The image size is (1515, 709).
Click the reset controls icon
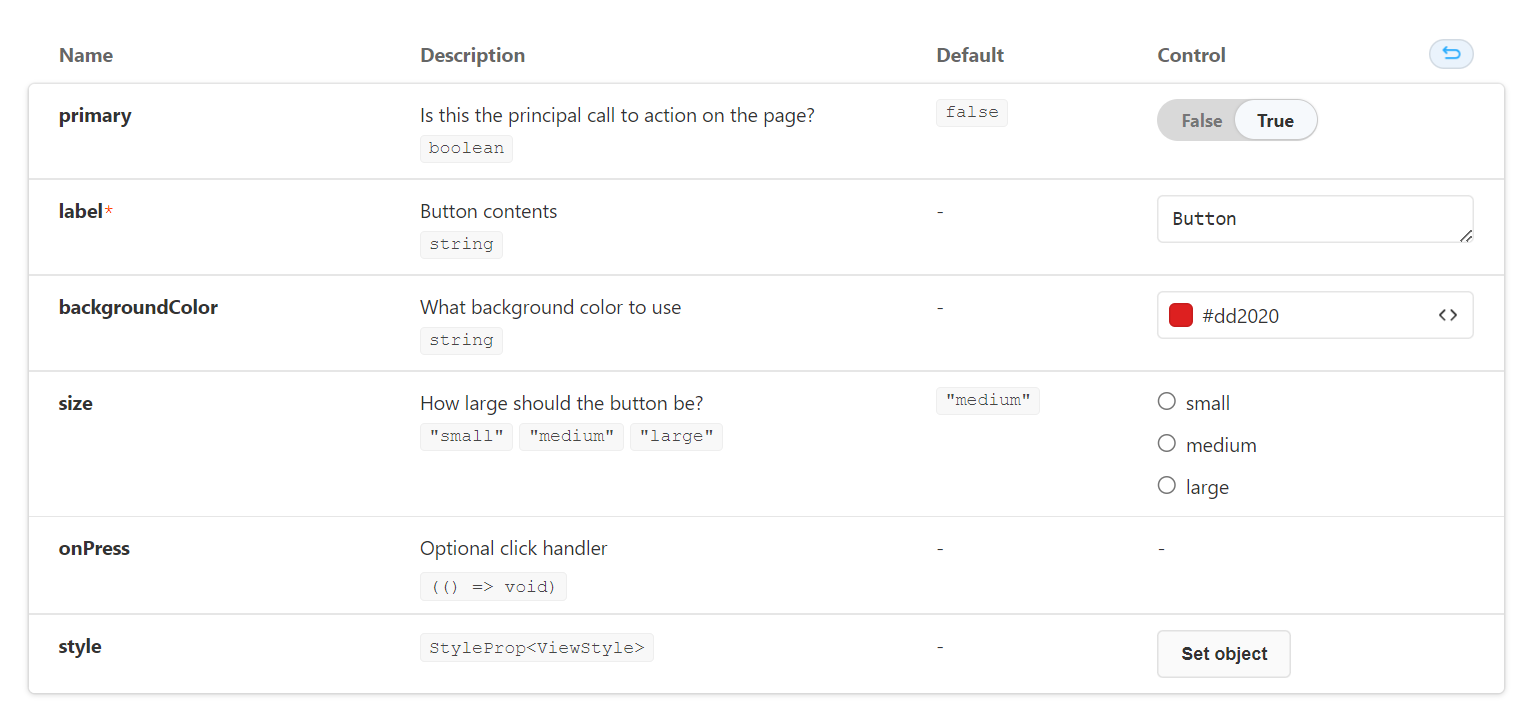[x=1451, y=54]
